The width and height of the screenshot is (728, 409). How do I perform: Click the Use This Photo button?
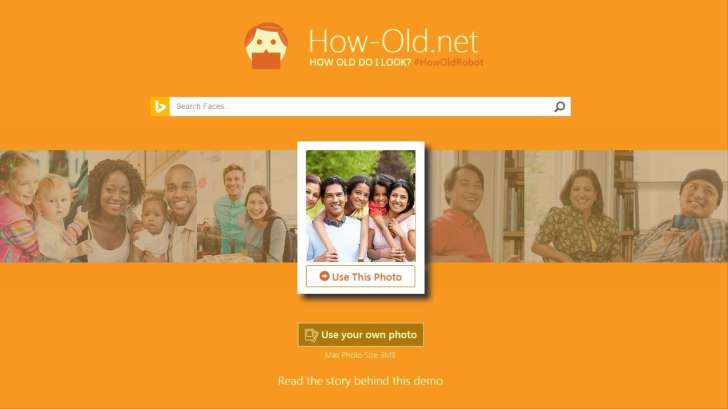point(361,276)
